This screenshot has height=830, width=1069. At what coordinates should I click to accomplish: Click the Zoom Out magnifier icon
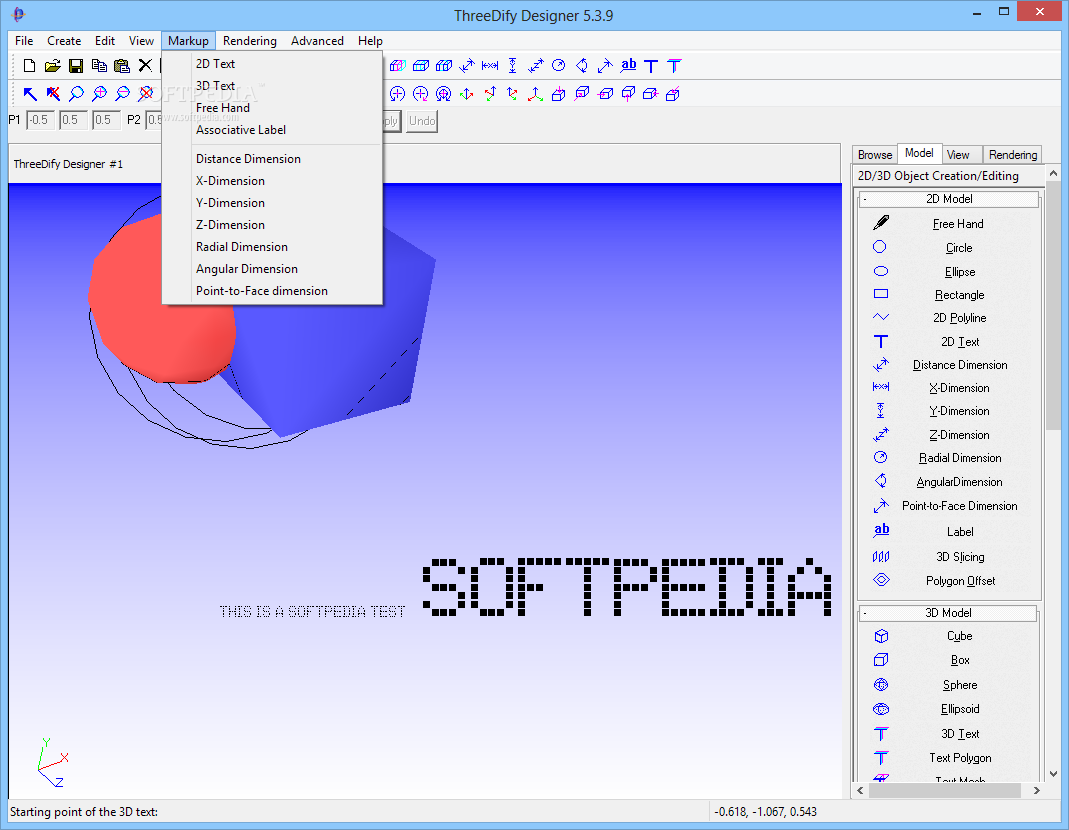click(x=123, y=93)
